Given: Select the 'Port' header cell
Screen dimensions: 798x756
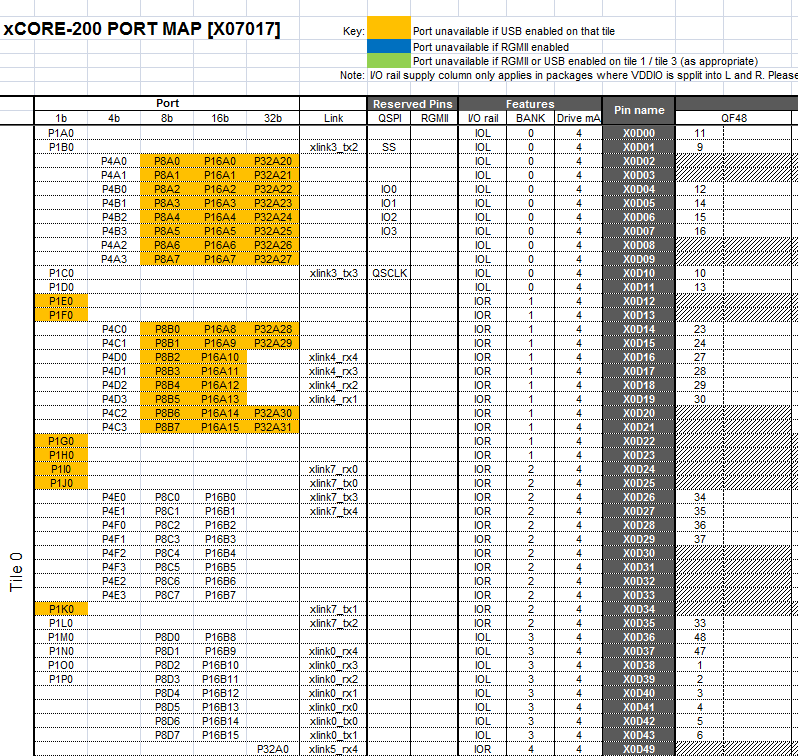Looking at the screenshot, I should [167, 103].
